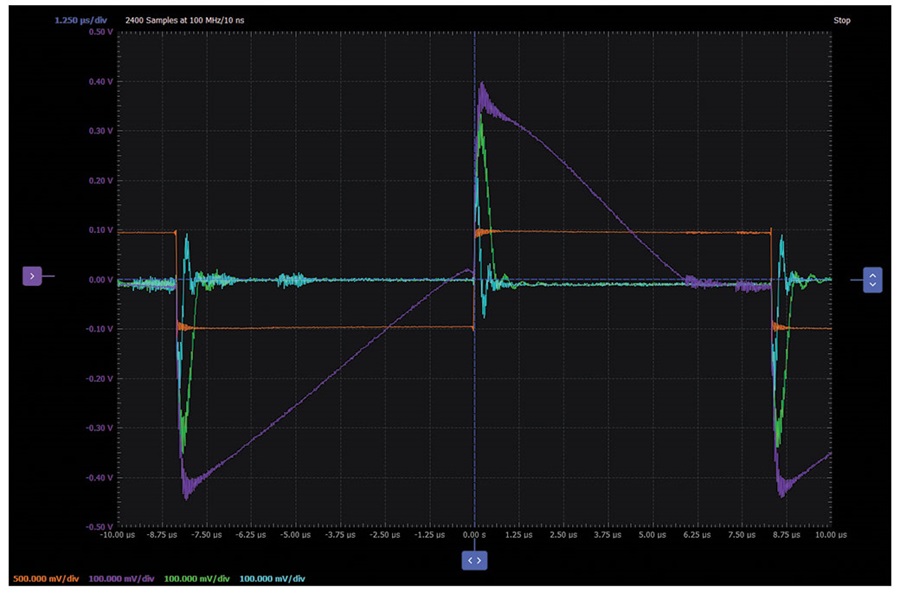Click the 5.00 µs time axis label

click(653, 534)
